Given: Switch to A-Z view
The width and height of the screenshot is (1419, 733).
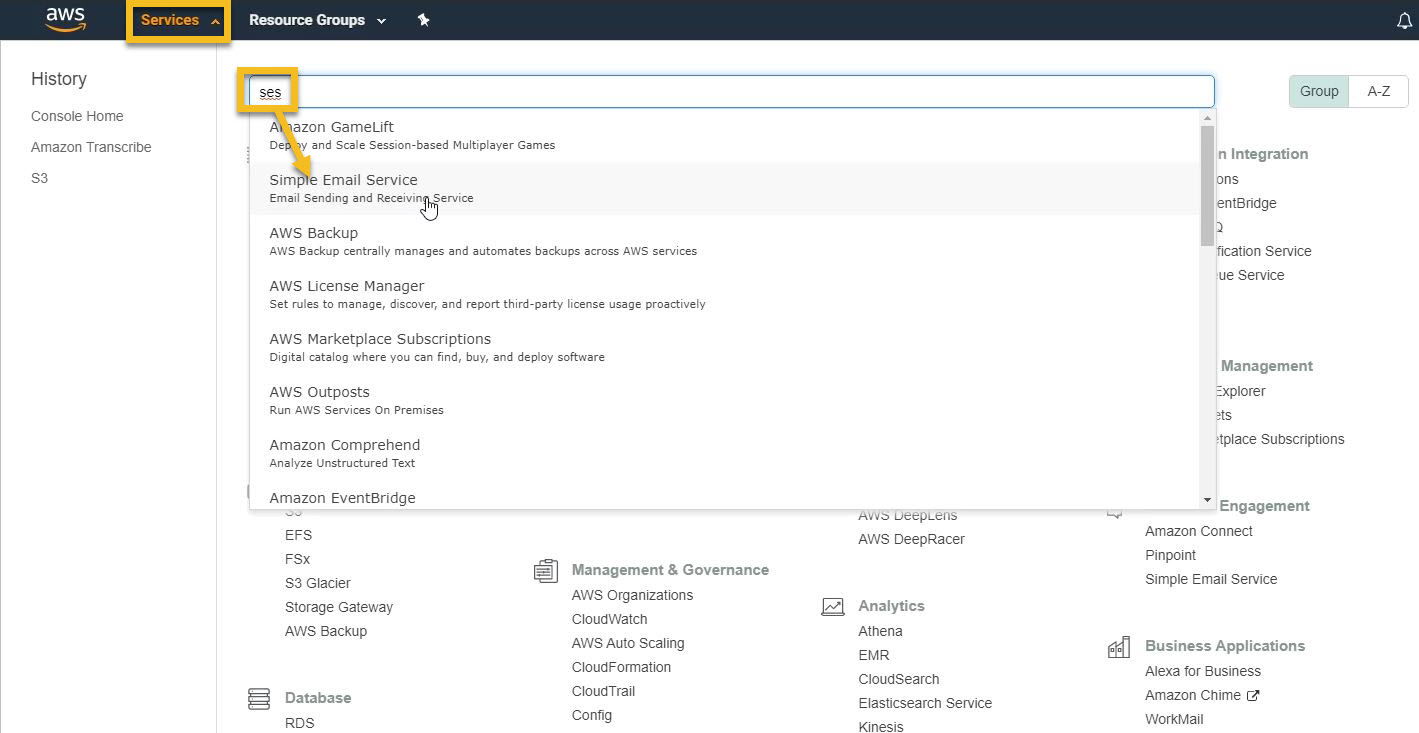Looking at the screenshot, I should (1379, 91).
